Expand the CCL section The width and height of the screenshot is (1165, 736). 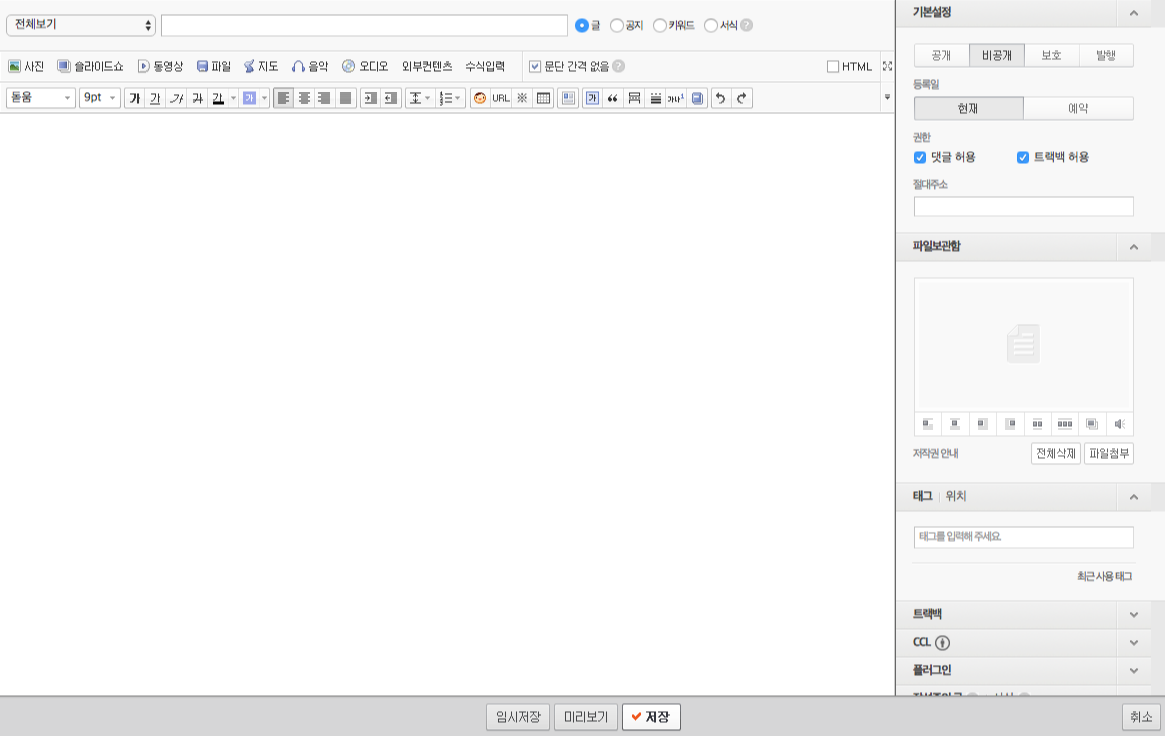pyautogui.click(x=1133, y=642)
